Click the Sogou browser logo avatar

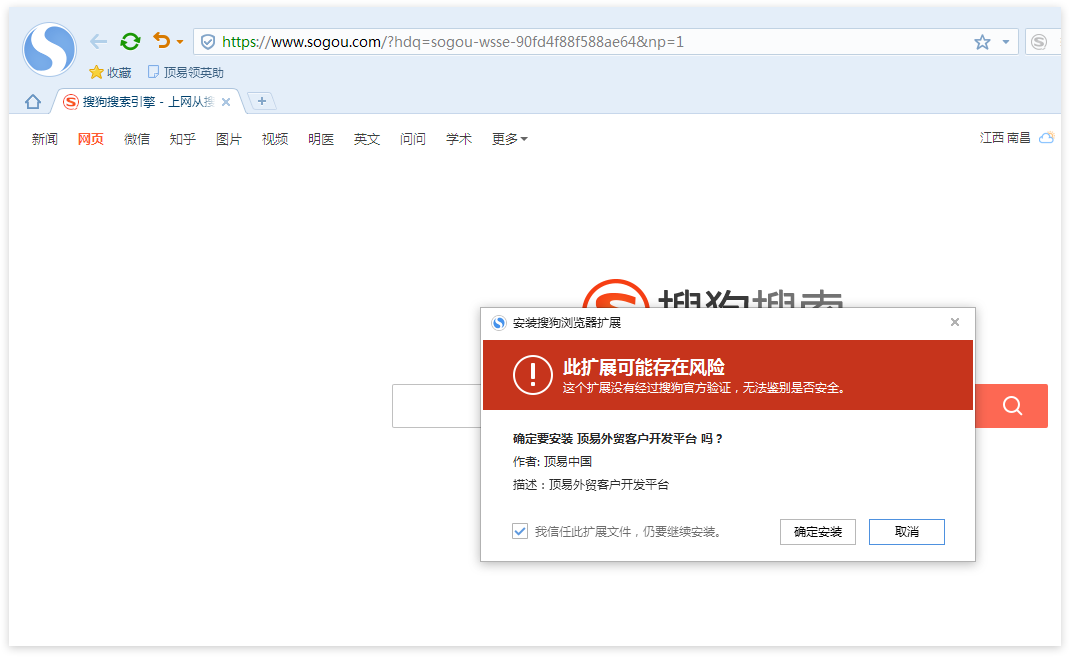[49, 49]
